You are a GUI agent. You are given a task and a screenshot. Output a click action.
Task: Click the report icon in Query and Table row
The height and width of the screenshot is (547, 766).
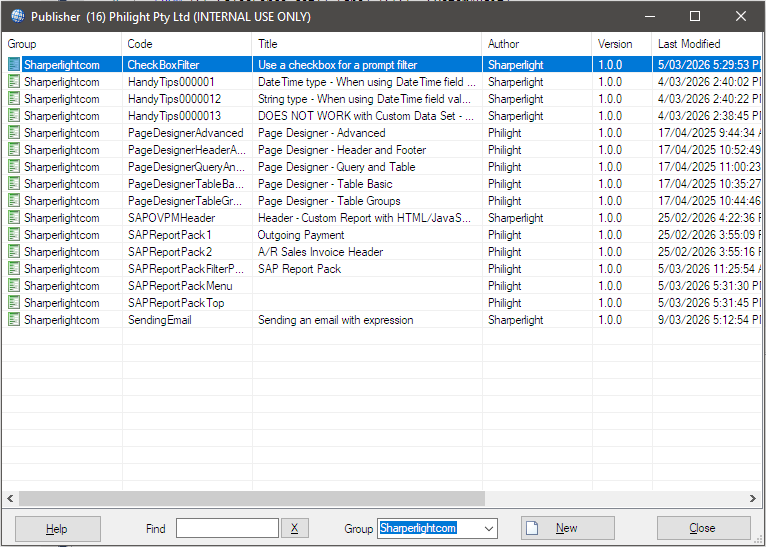(x=14, y=167)
